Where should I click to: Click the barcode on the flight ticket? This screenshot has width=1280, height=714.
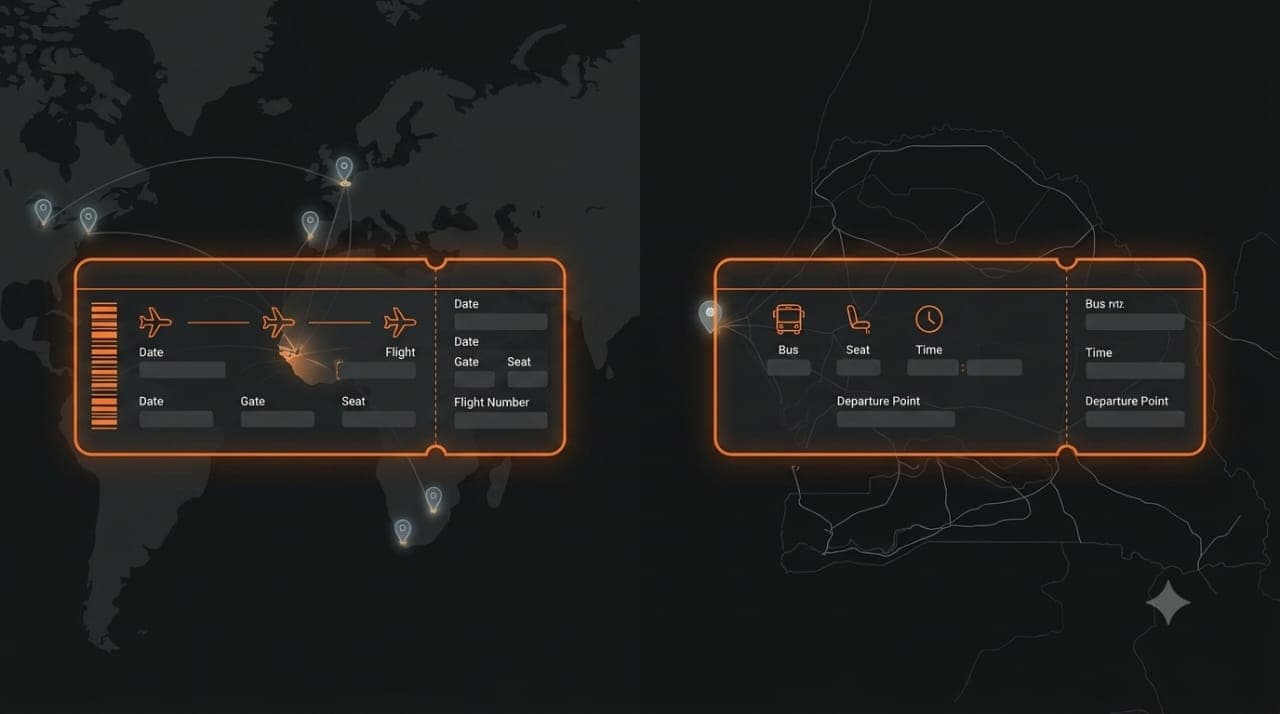click(x=104, y=366)
